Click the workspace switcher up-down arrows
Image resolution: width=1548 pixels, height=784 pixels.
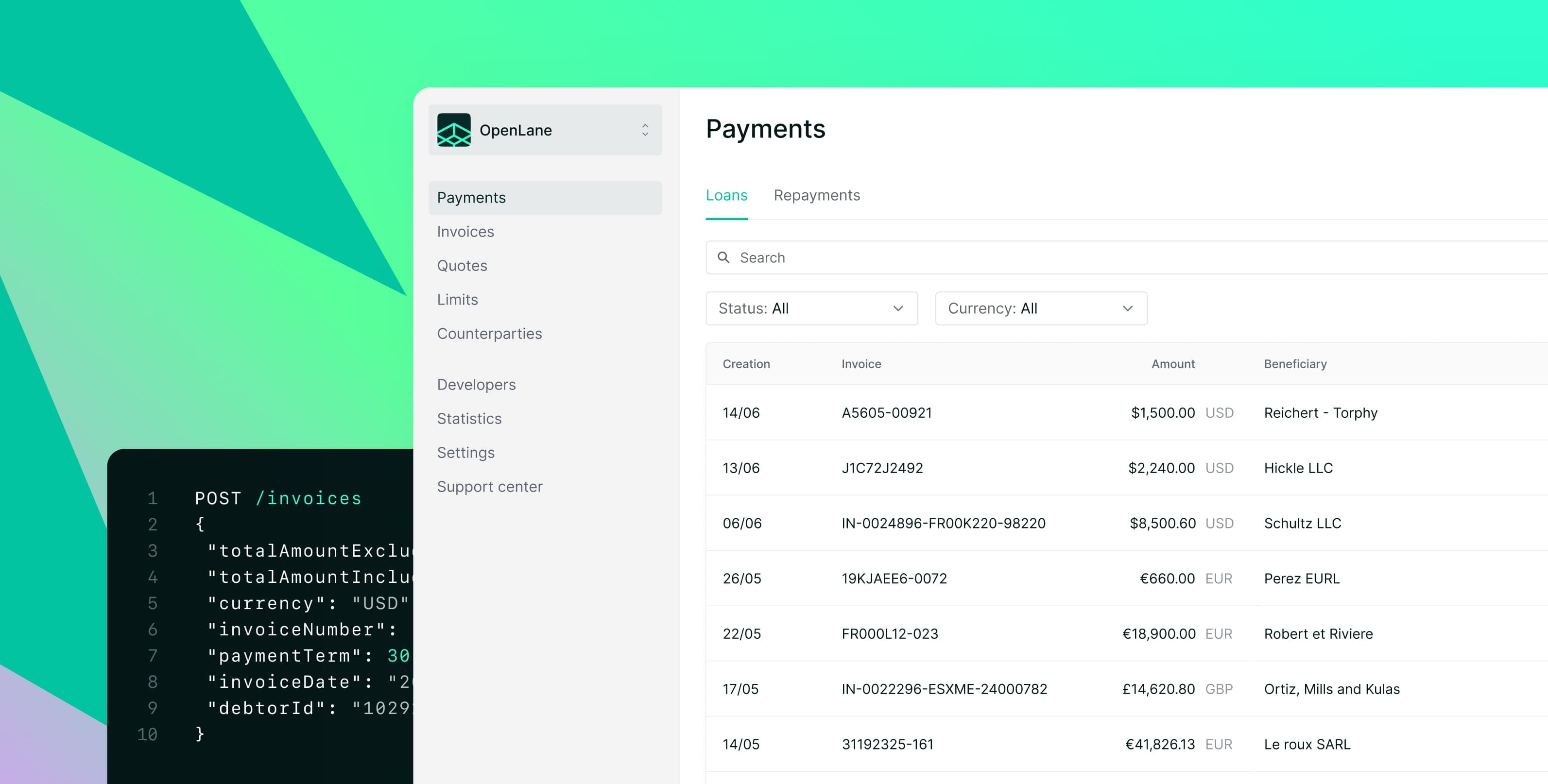click(x=645, y=130)
